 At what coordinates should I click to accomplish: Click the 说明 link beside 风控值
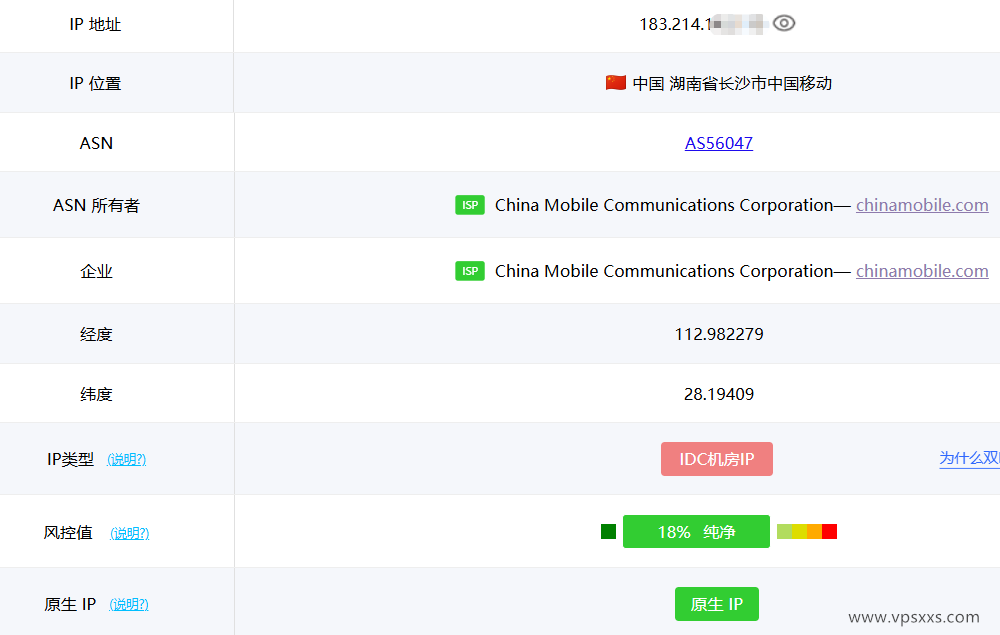pyautogui.click(x=130, y=533)
